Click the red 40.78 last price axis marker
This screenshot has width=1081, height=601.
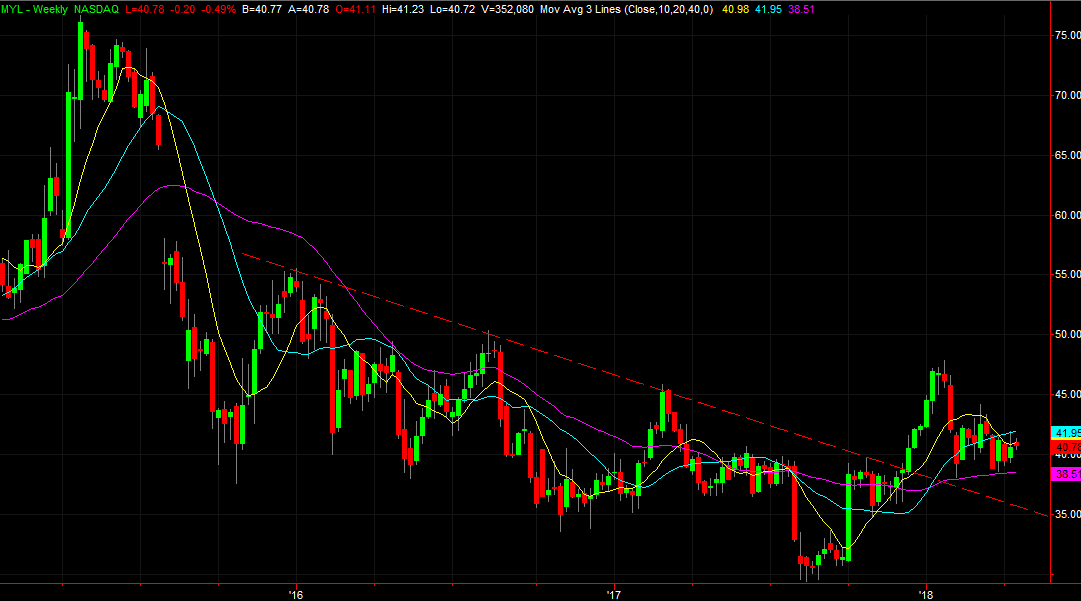[1066, 447]
